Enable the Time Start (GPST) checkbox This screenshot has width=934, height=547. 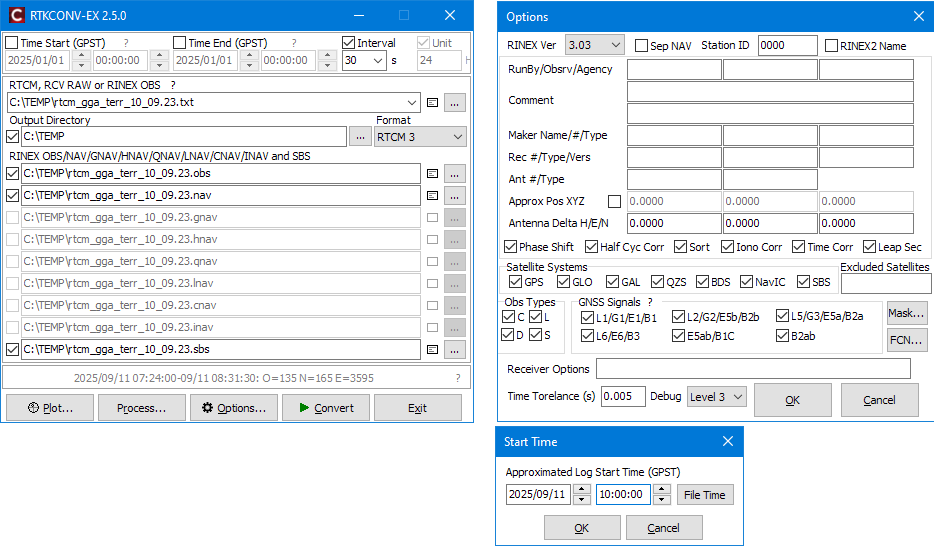(x=12, y=43)
